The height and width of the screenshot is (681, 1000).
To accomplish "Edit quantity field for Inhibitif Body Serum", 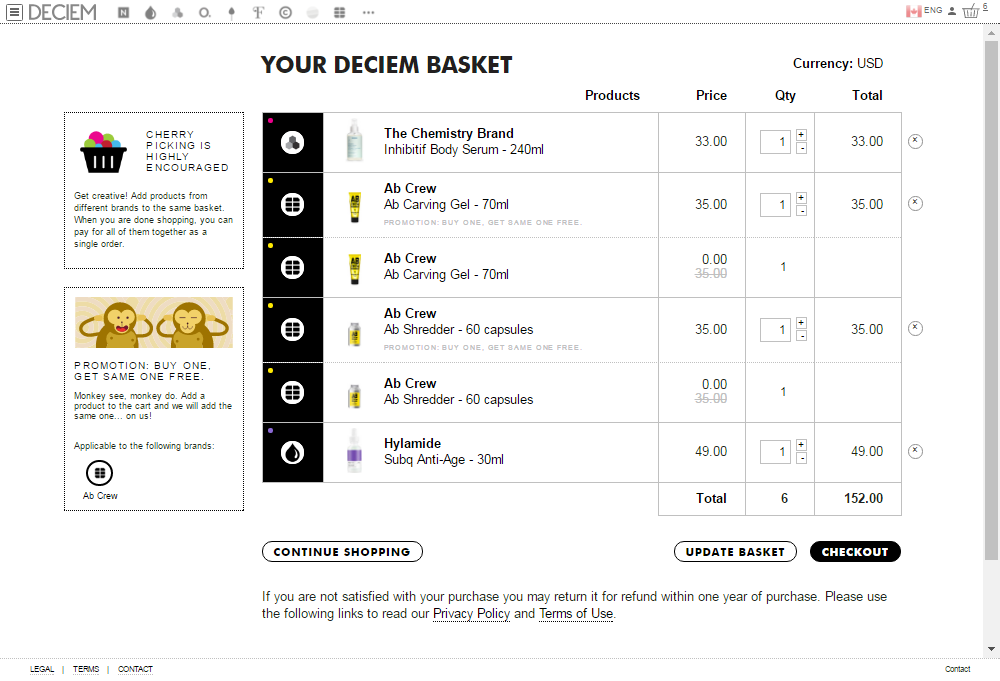I will (x=775, y=142).
